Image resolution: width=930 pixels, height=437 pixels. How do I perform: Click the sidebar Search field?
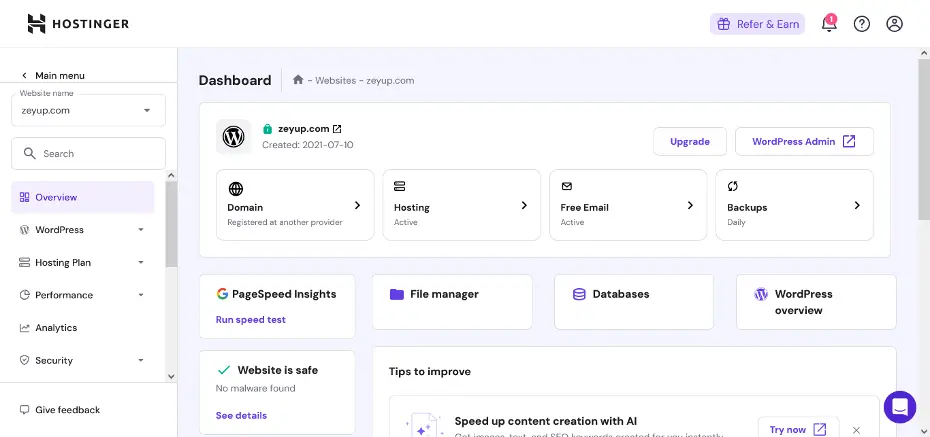88,154
